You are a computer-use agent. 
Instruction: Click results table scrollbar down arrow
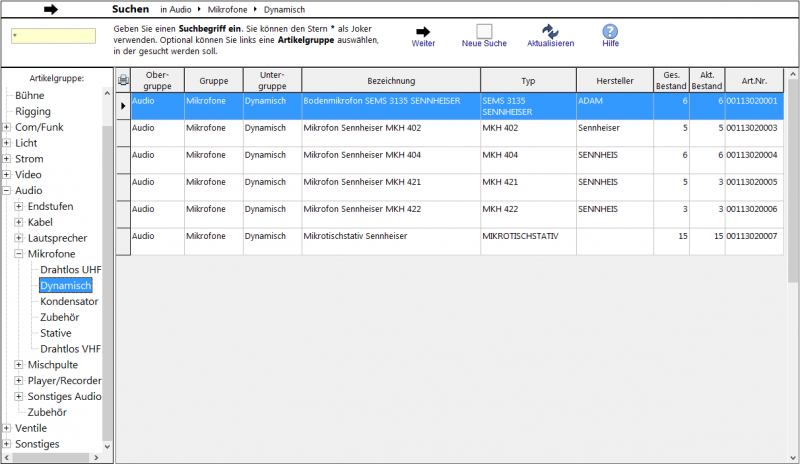[x=793, y=458]
